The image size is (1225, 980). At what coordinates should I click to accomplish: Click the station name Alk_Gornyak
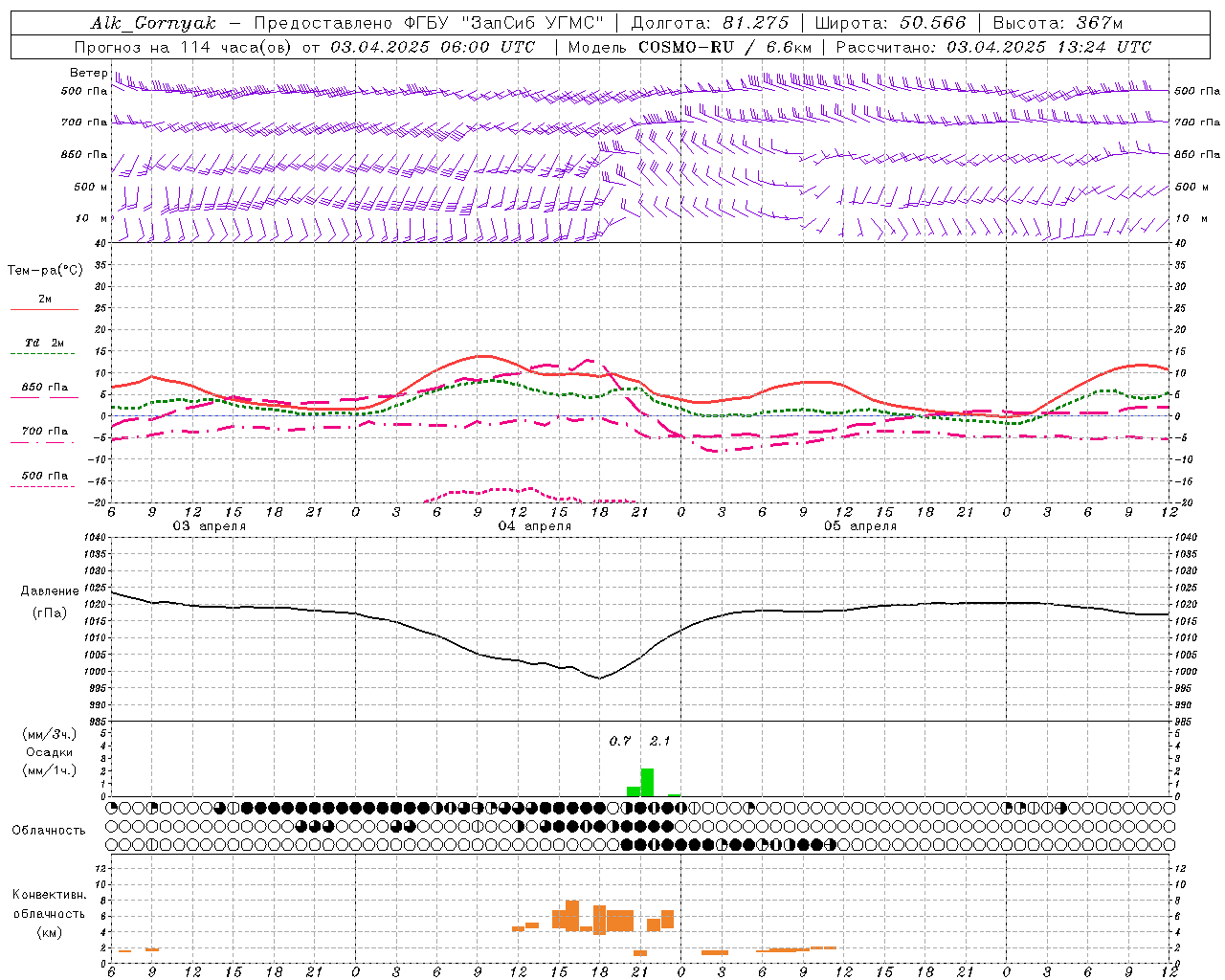click(x=153, y=23)
